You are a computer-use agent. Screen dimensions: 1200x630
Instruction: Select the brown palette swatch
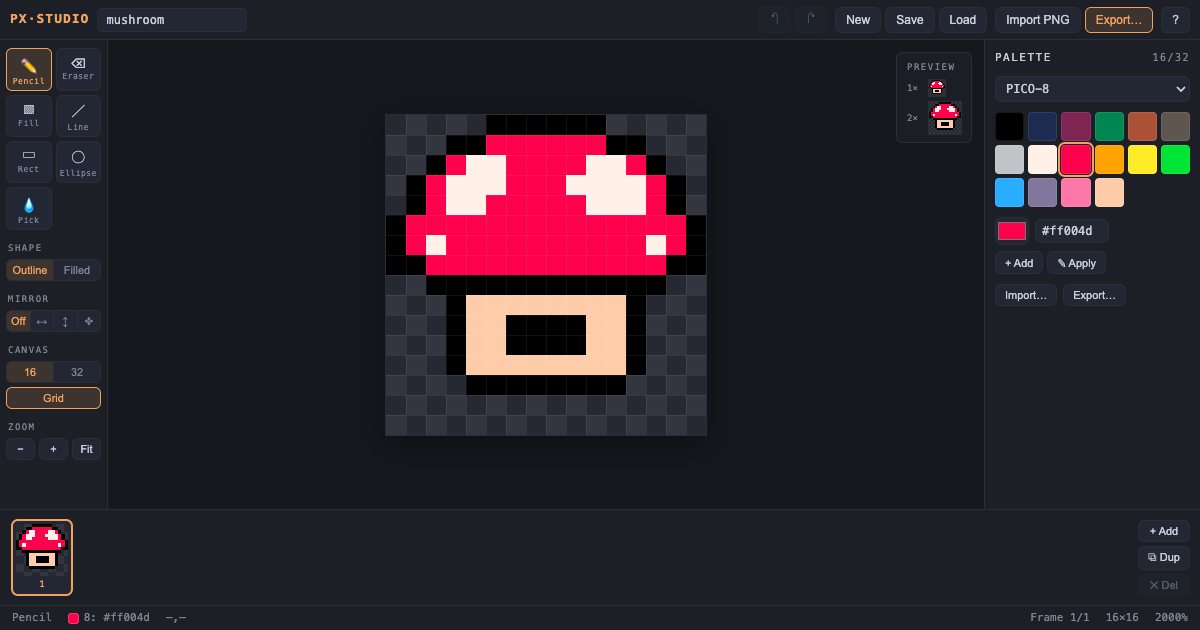(x=1142, y=126)
